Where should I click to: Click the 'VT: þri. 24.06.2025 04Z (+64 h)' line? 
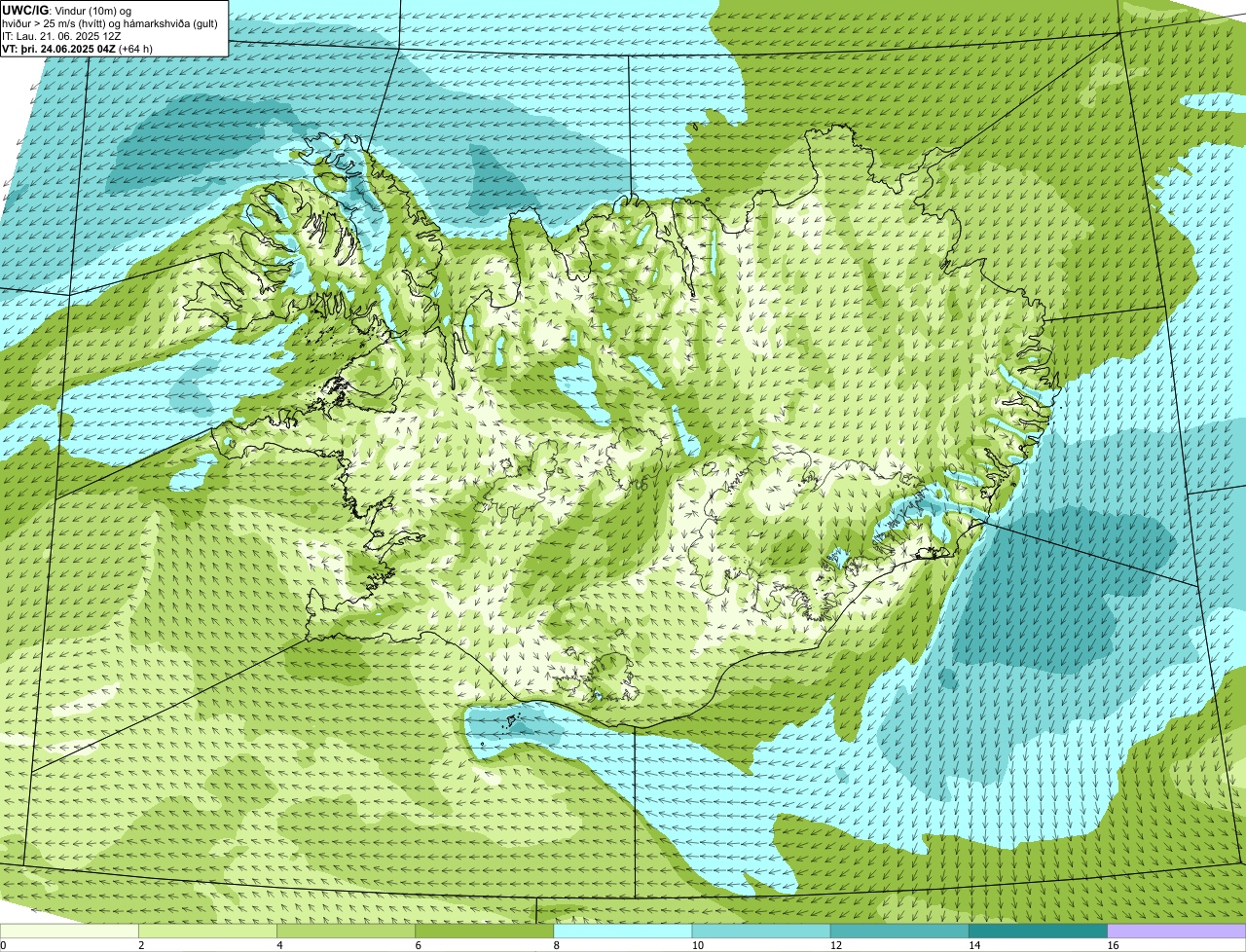pyautogui.click(x=78, y=49)
